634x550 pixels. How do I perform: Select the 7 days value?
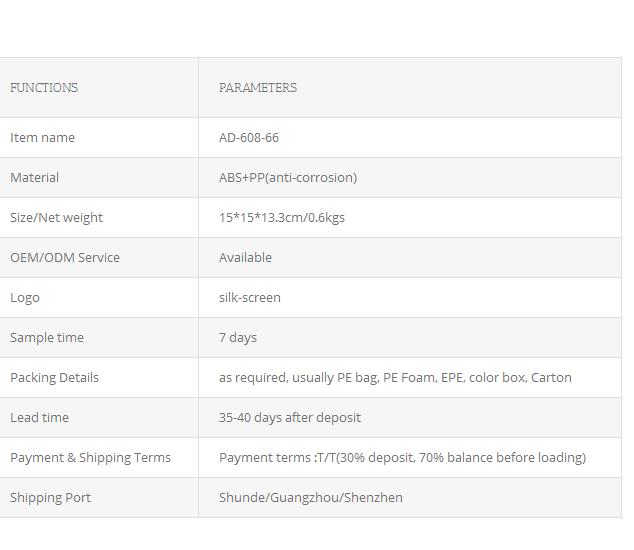(x=238, y=338)
